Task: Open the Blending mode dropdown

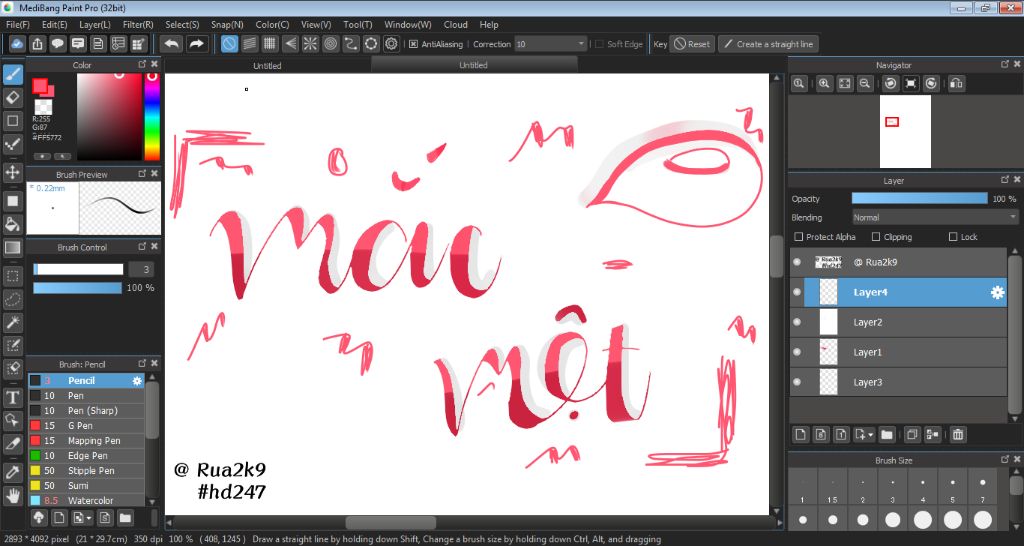Action: pos(935,217)
